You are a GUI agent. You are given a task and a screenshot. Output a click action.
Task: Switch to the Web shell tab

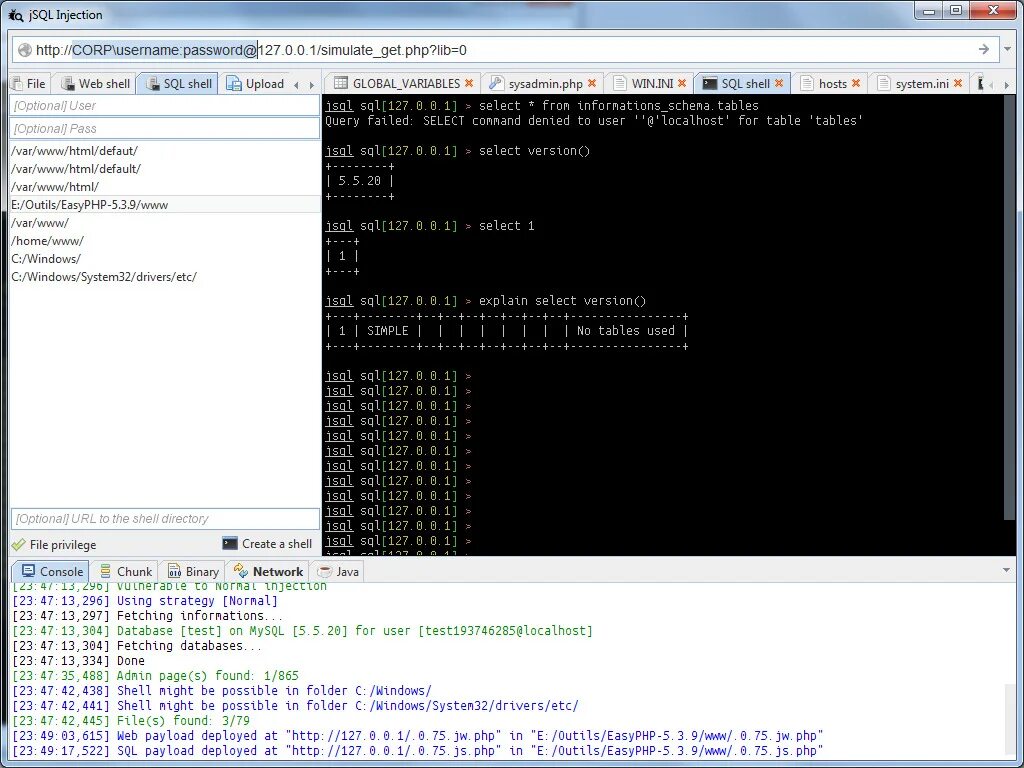pos(95,84)
